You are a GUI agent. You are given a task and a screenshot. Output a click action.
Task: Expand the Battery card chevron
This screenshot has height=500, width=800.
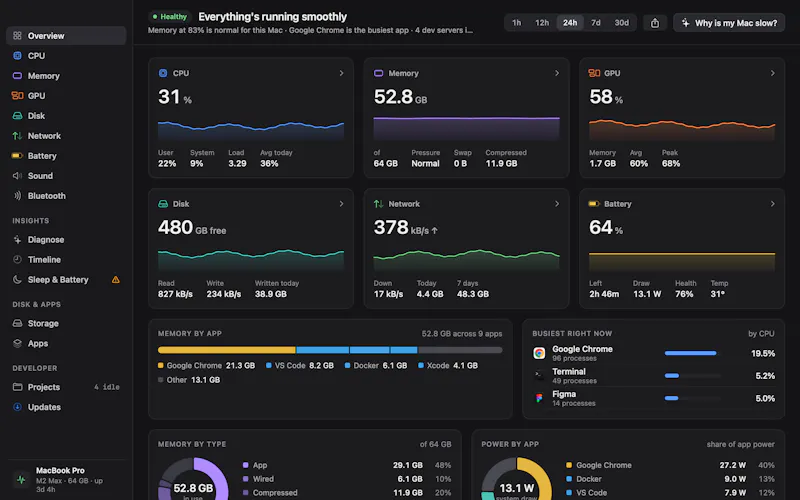point(772,204)
